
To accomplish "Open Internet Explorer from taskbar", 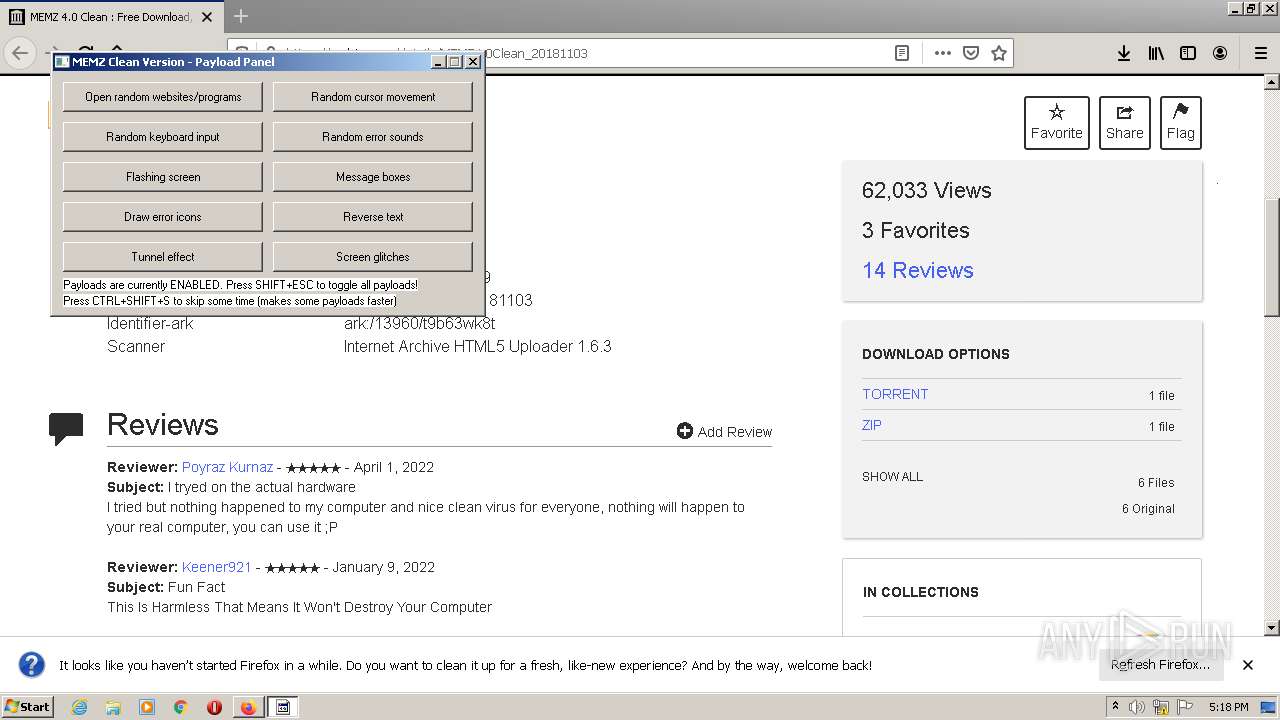I will [x=79, y=707].
